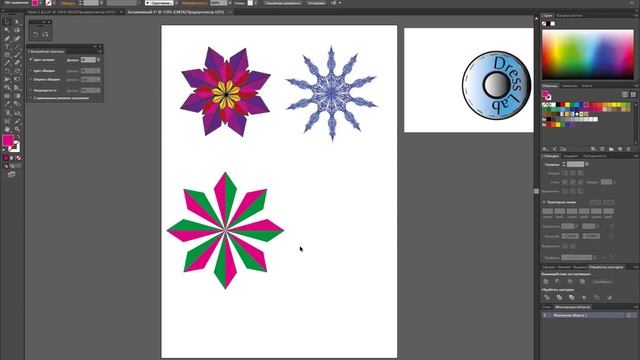Open Color panel flyout menu
The image size is (640, 360).
tap(636, 16)
